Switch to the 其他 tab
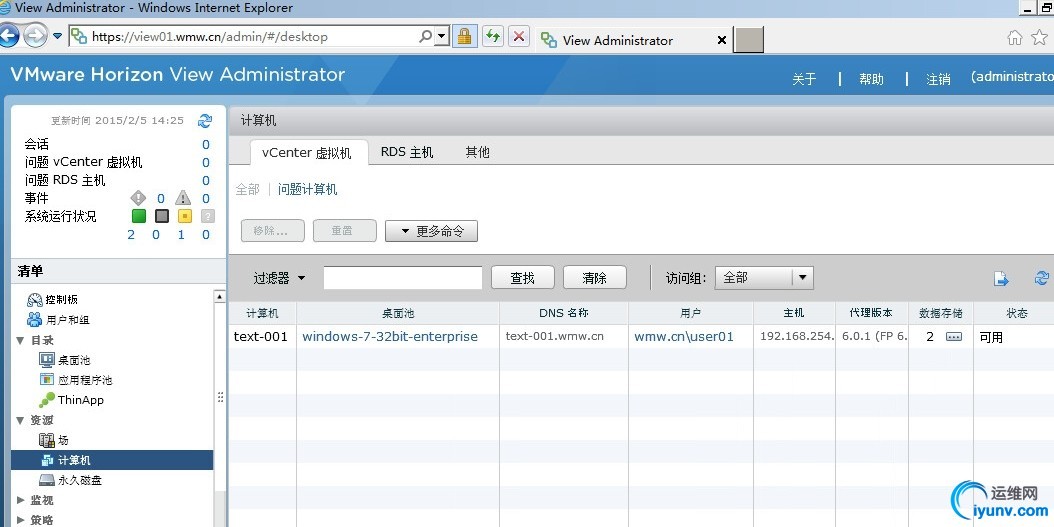1054x527 pixels. [x=477, y=152]
